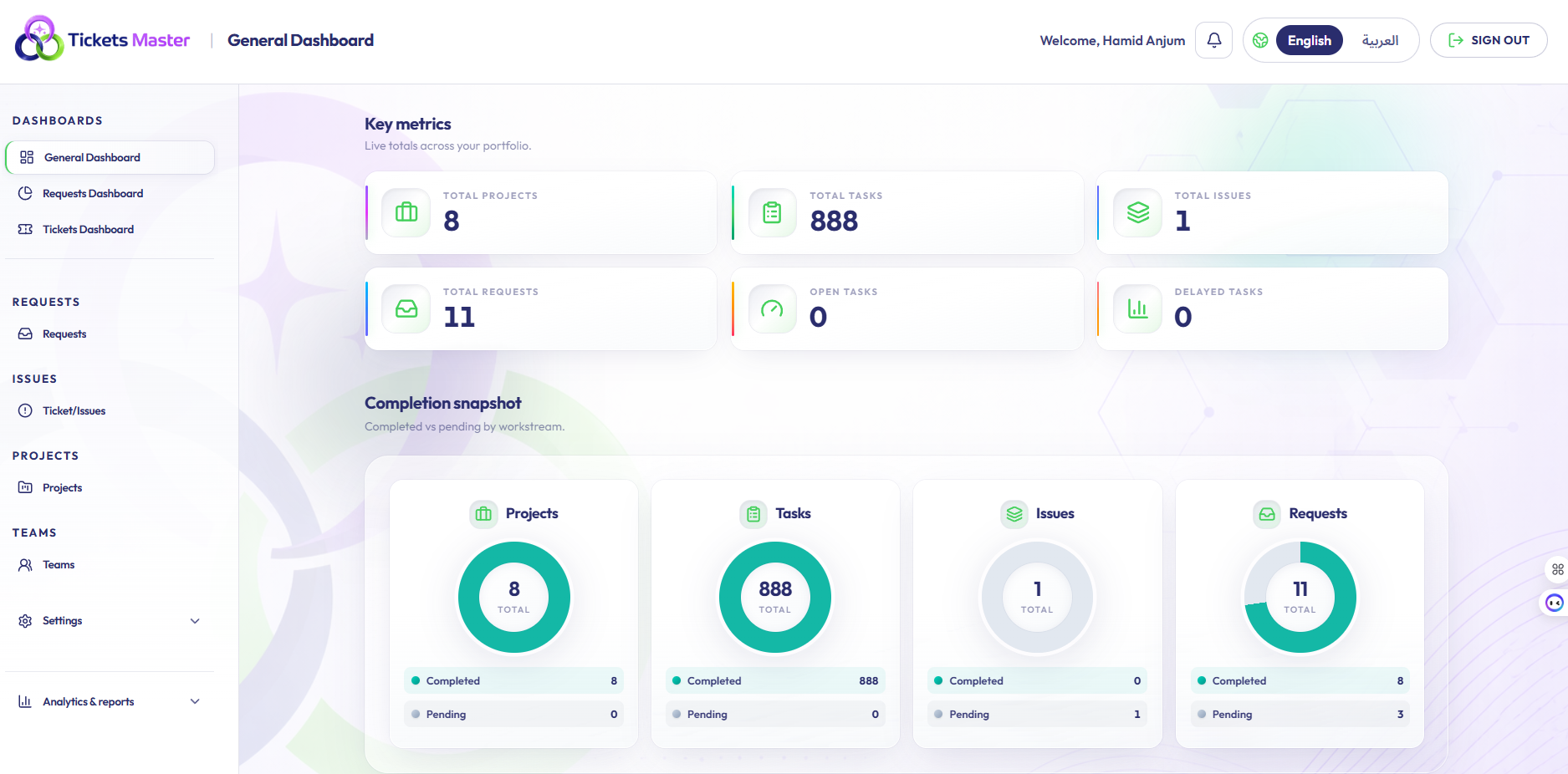1568x774 pixels.
Task: Open the notifications bell
Action: click(1213, 40)
